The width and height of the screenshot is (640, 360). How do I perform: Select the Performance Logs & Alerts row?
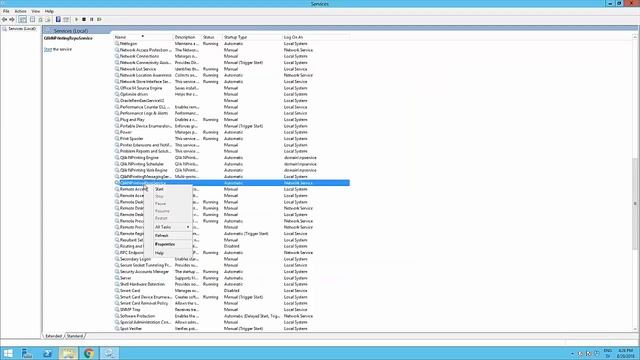pyautogui.click(x=232, y=113)
